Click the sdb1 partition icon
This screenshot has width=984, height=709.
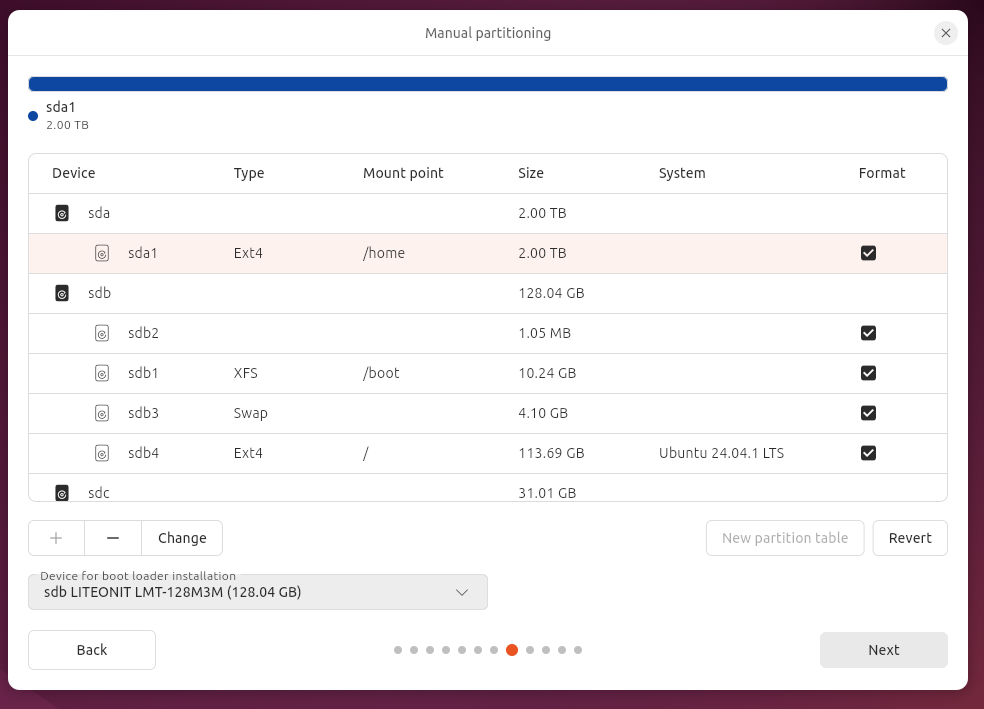(102, 373)
